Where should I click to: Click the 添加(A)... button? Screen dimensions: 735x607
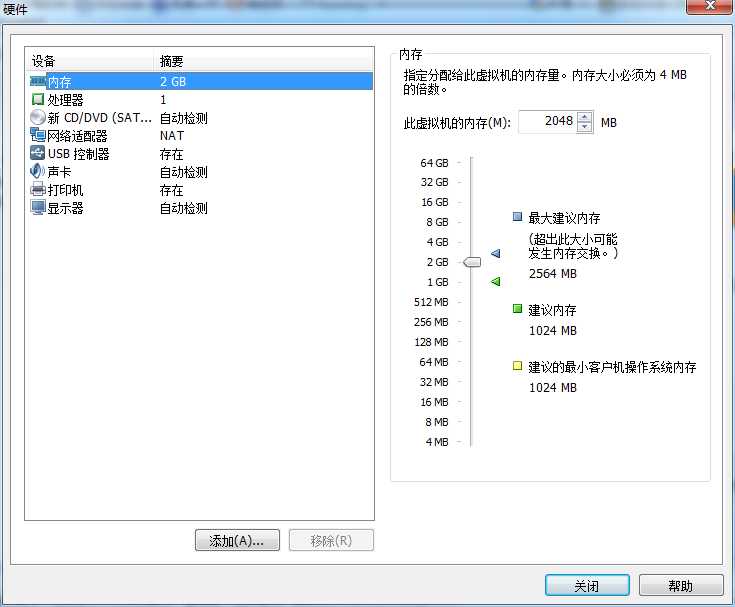pyautogui.click(x=237, y=540)
